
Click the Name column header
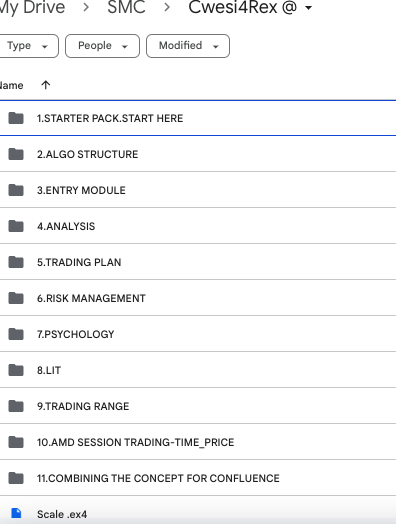click(x=11, y=86)
